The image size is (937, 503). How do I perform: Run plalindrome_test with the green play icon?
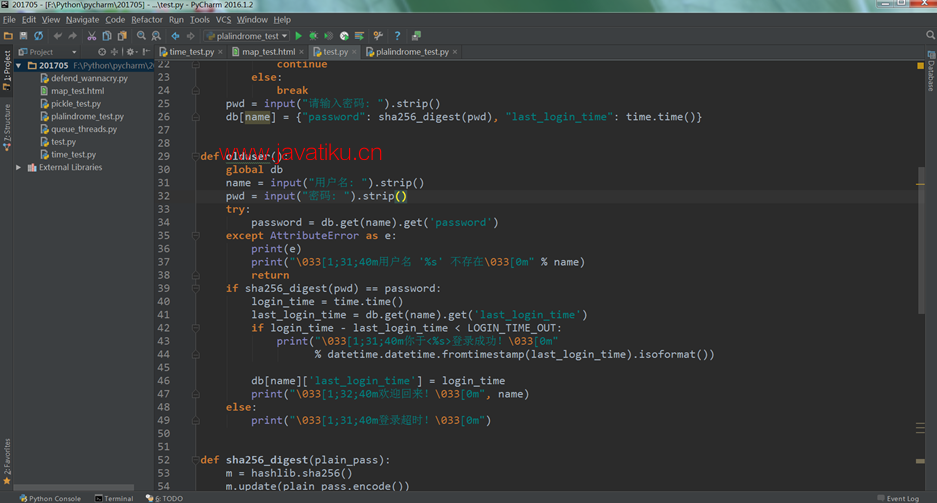tap(299, 36)
